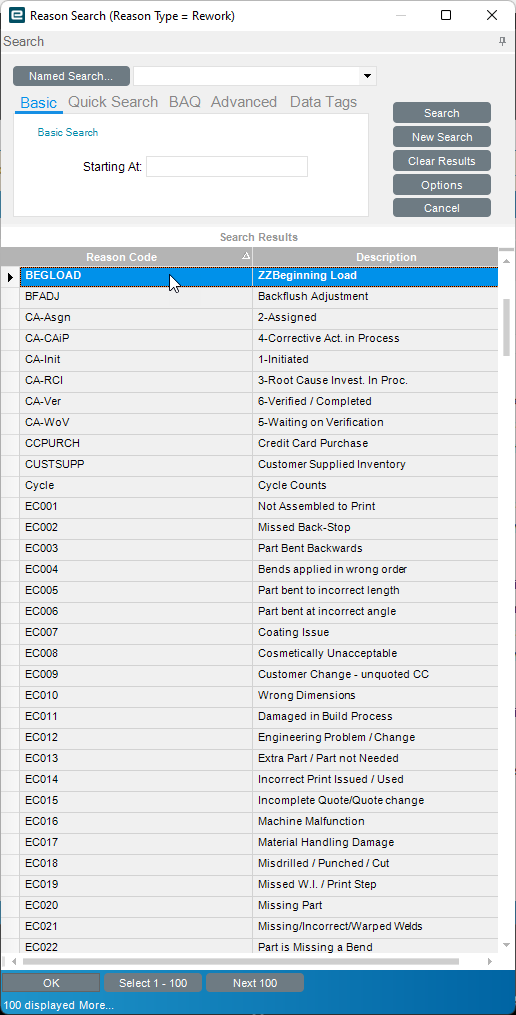
Task: Click the Epicor app icon in title bar
Action: click(x=17, y=16)
